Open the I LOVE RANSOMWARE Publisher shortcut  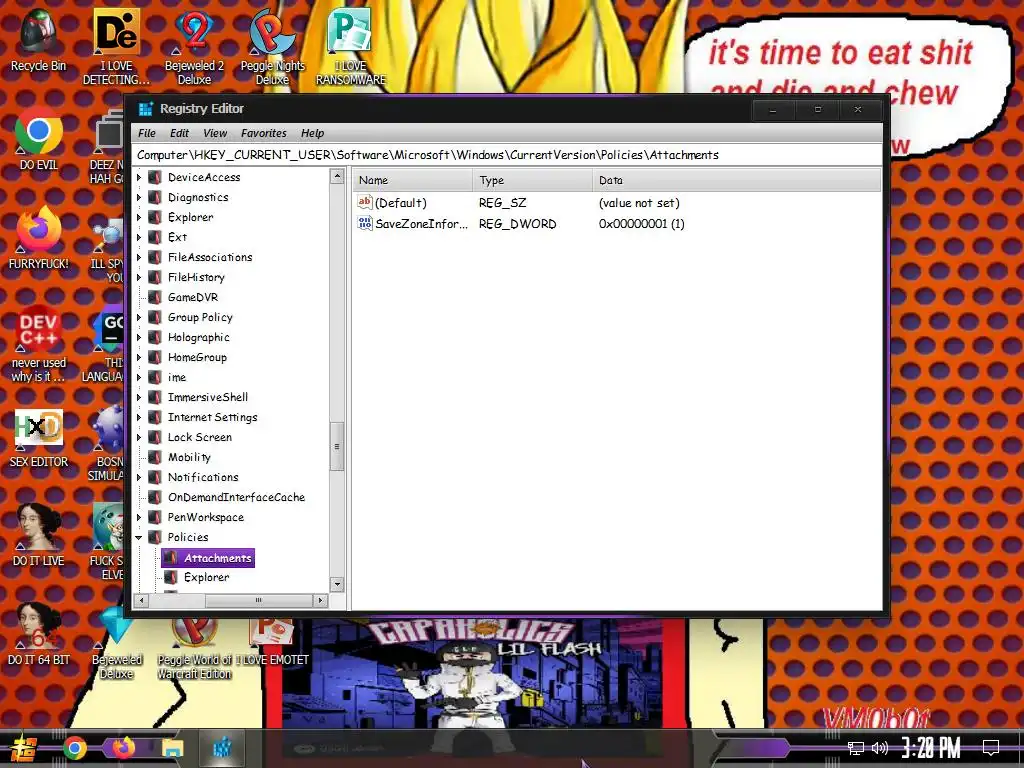(351, 46)
